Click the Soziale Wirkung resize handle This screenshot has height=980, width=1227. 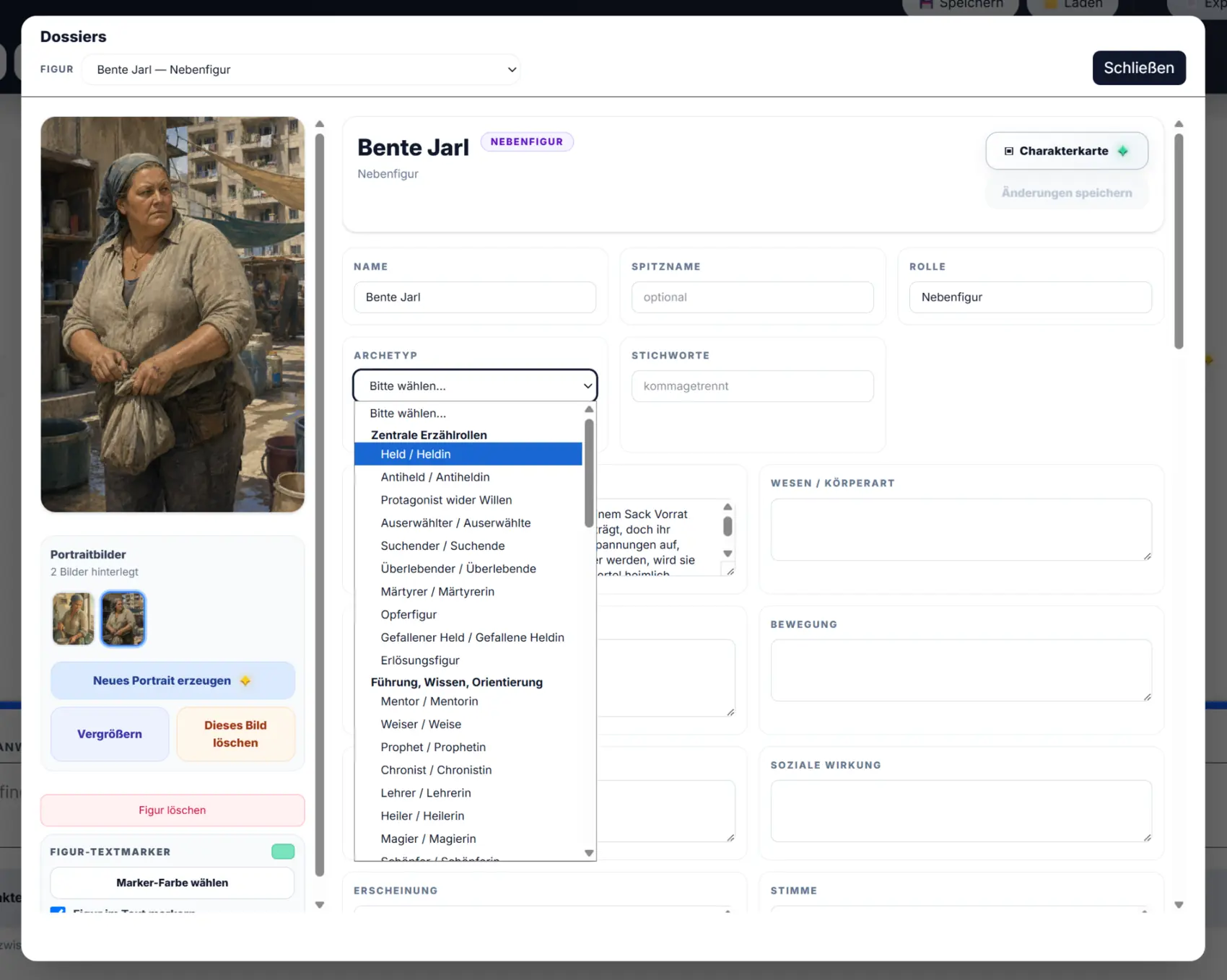(1147, 837)
